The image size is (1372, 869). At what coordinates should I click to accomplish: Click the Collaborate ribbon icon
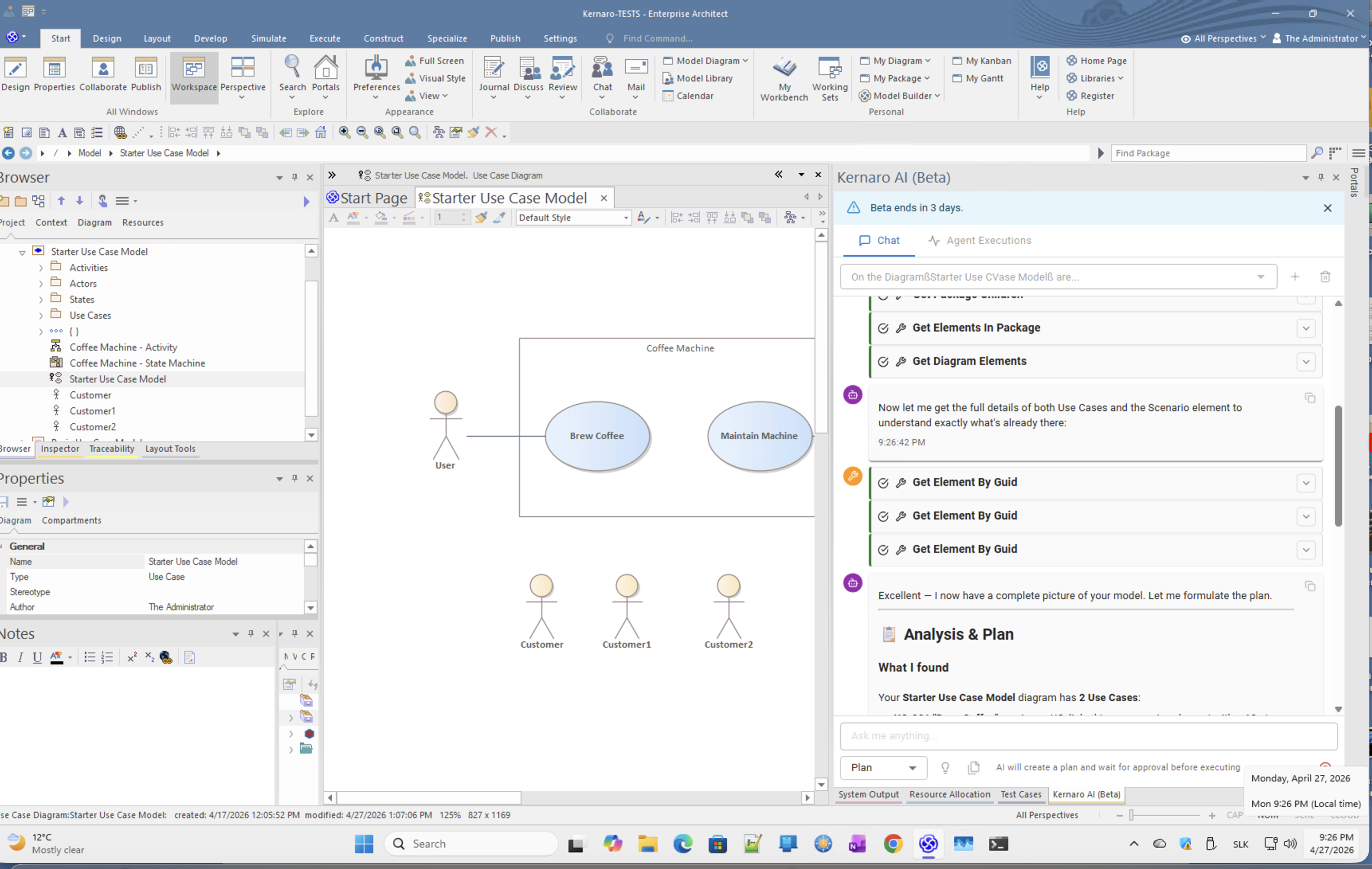point(103,75)
